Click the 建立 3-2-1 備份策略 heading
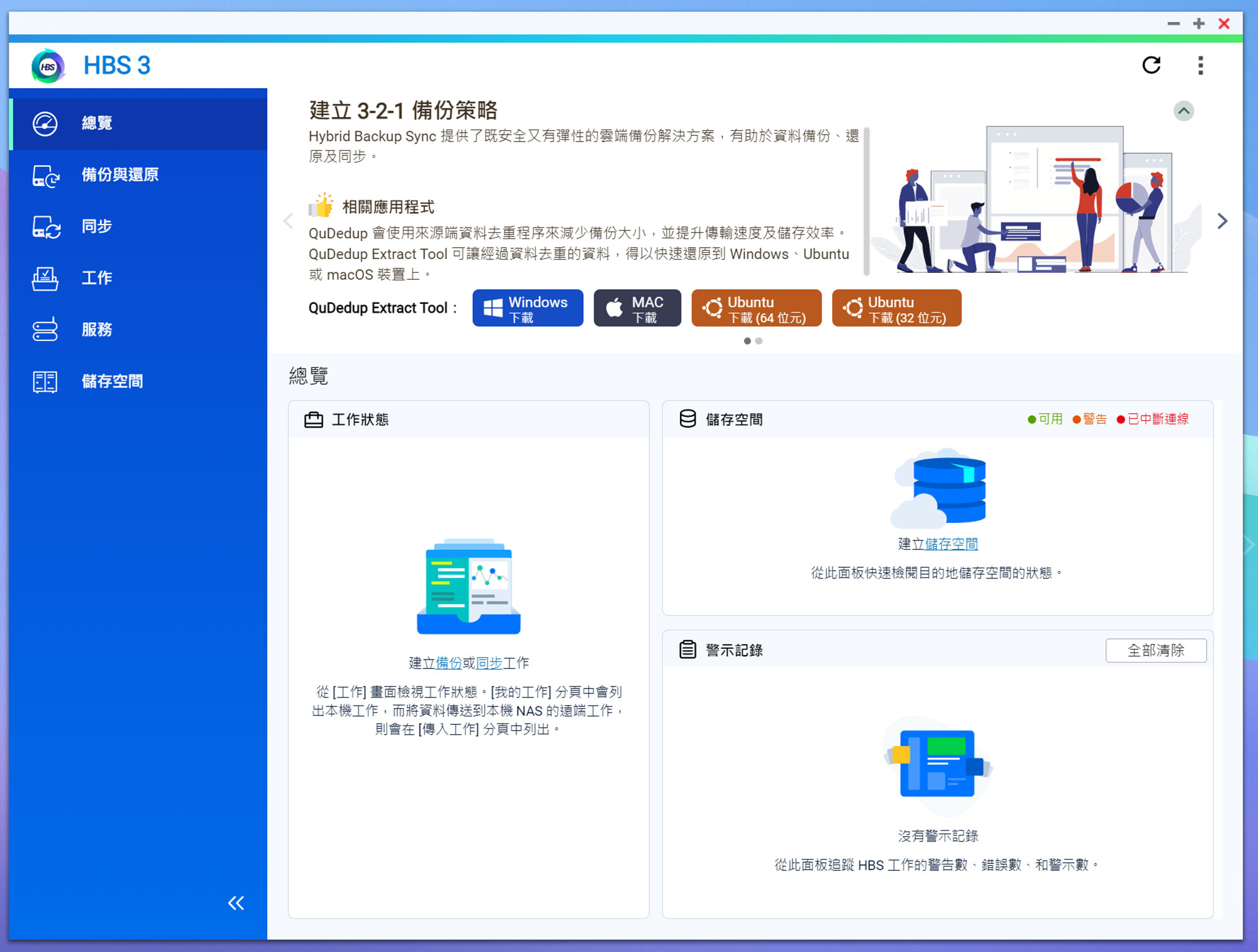The height and width of the screenshot is (952, 1258). click(403, 111)
